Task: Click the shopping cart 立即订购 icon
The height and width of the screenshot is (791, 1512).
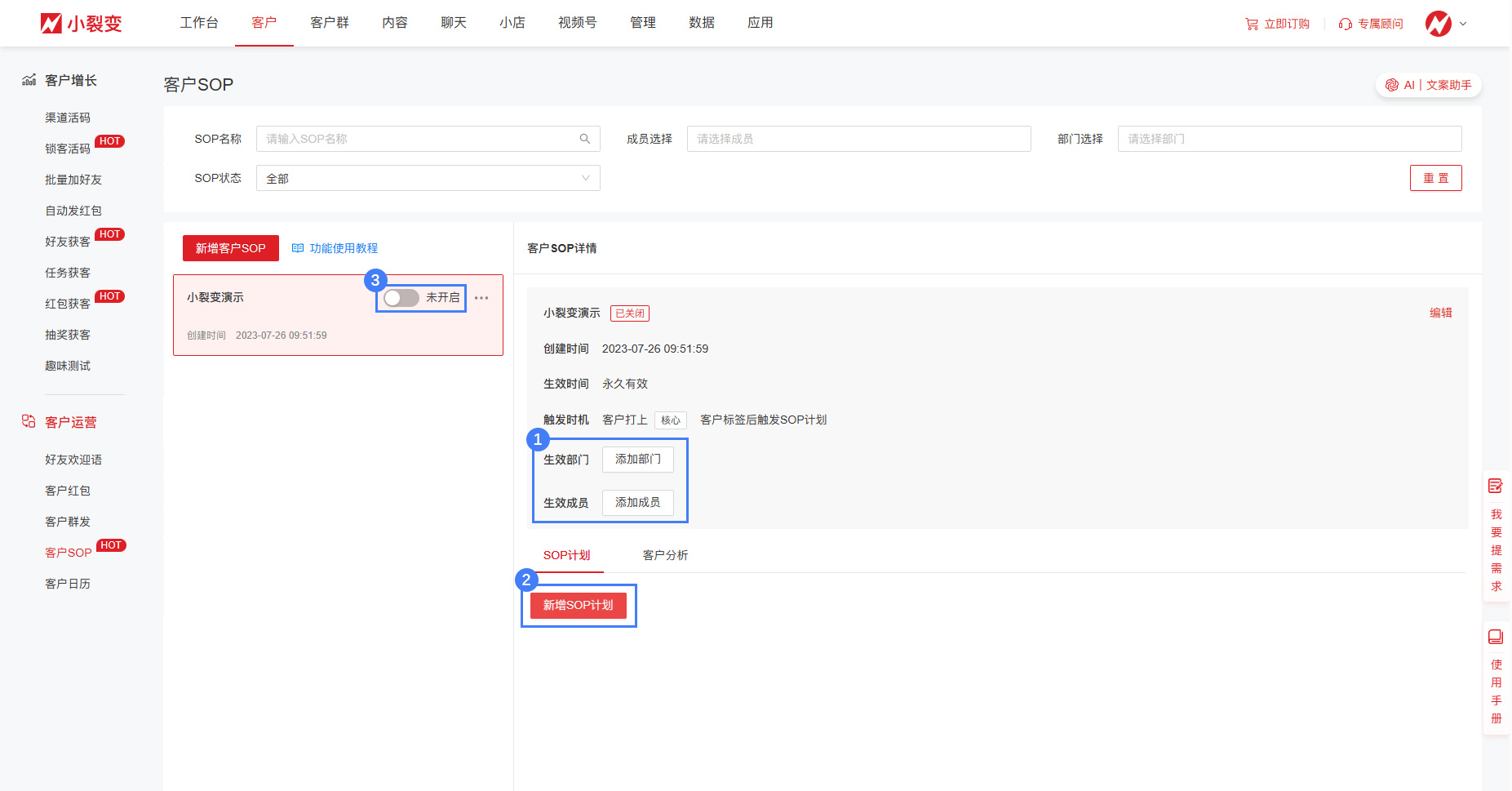Action: tap(1251, 24)
